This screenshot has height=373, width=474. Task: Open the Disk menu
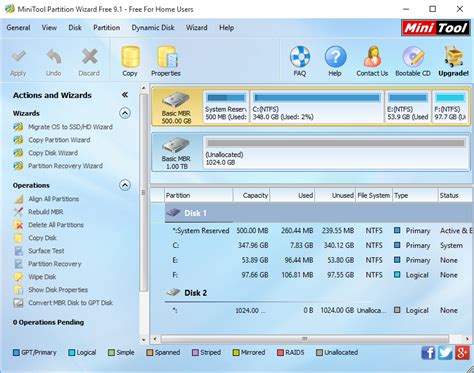pos(75,28)
